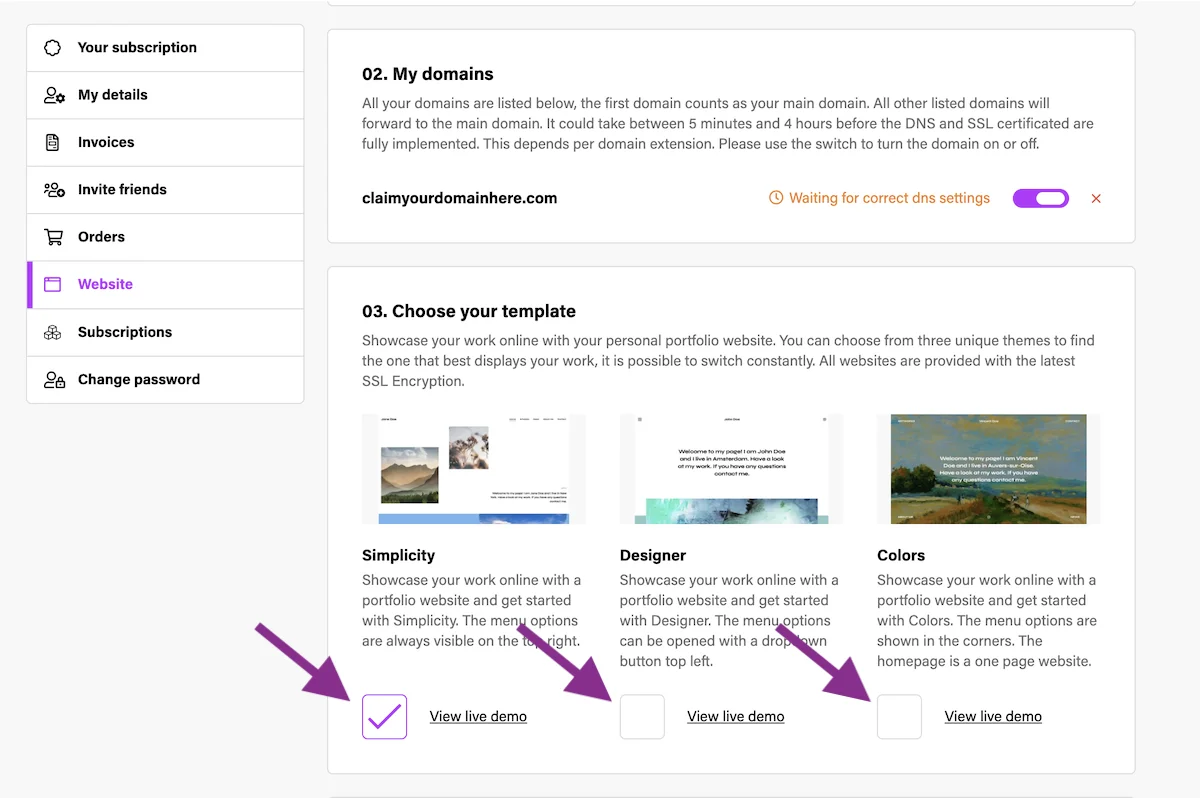Go to the Subscriptions menu item
This screenshot has width=1200, height=798.
pos(125,332)
